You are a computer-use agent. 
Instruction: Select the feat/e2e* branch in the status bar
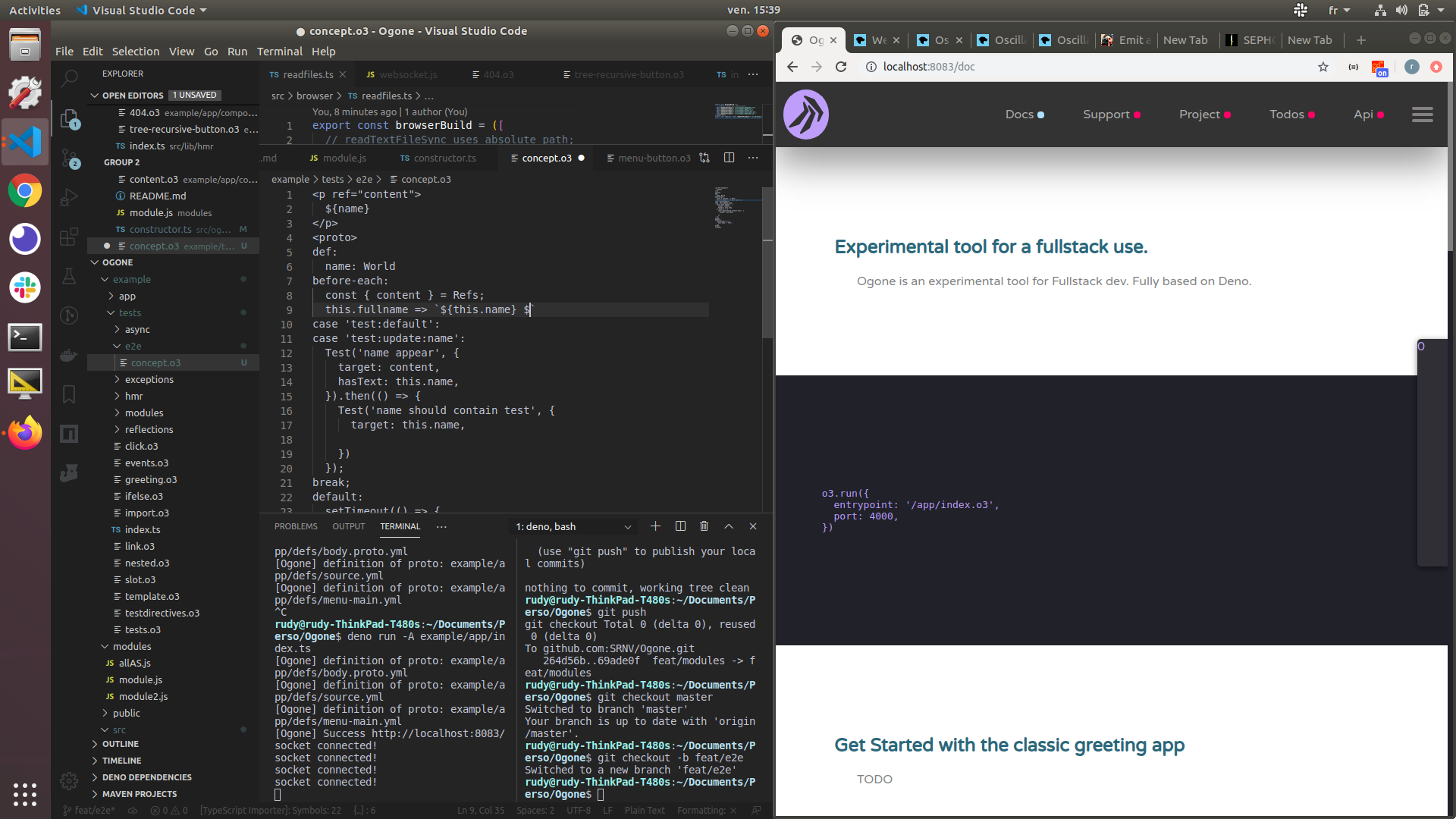tap(88, 810)
